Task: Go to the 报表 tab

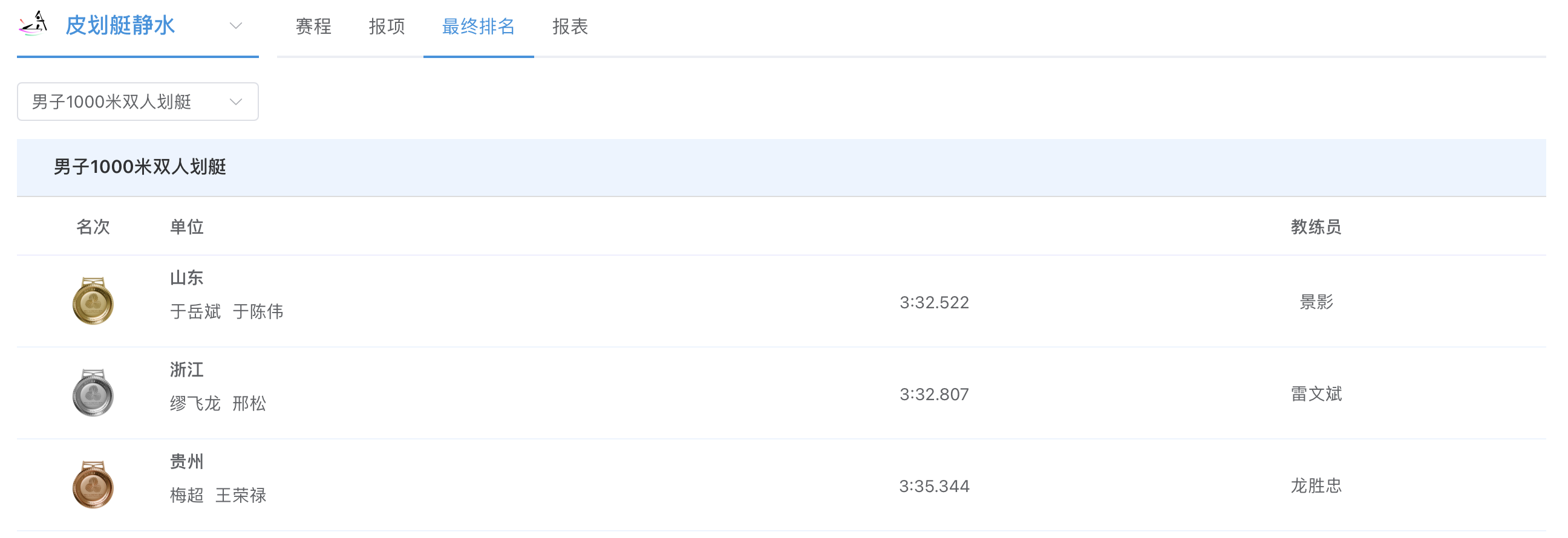Action: [x=570, y=26]
